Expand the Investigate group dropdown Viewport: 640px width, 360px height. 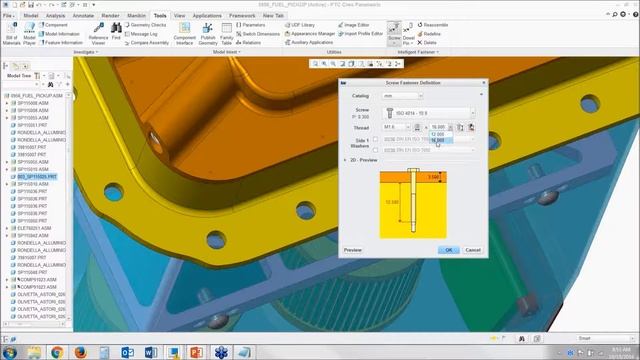(x=86, y=52)
